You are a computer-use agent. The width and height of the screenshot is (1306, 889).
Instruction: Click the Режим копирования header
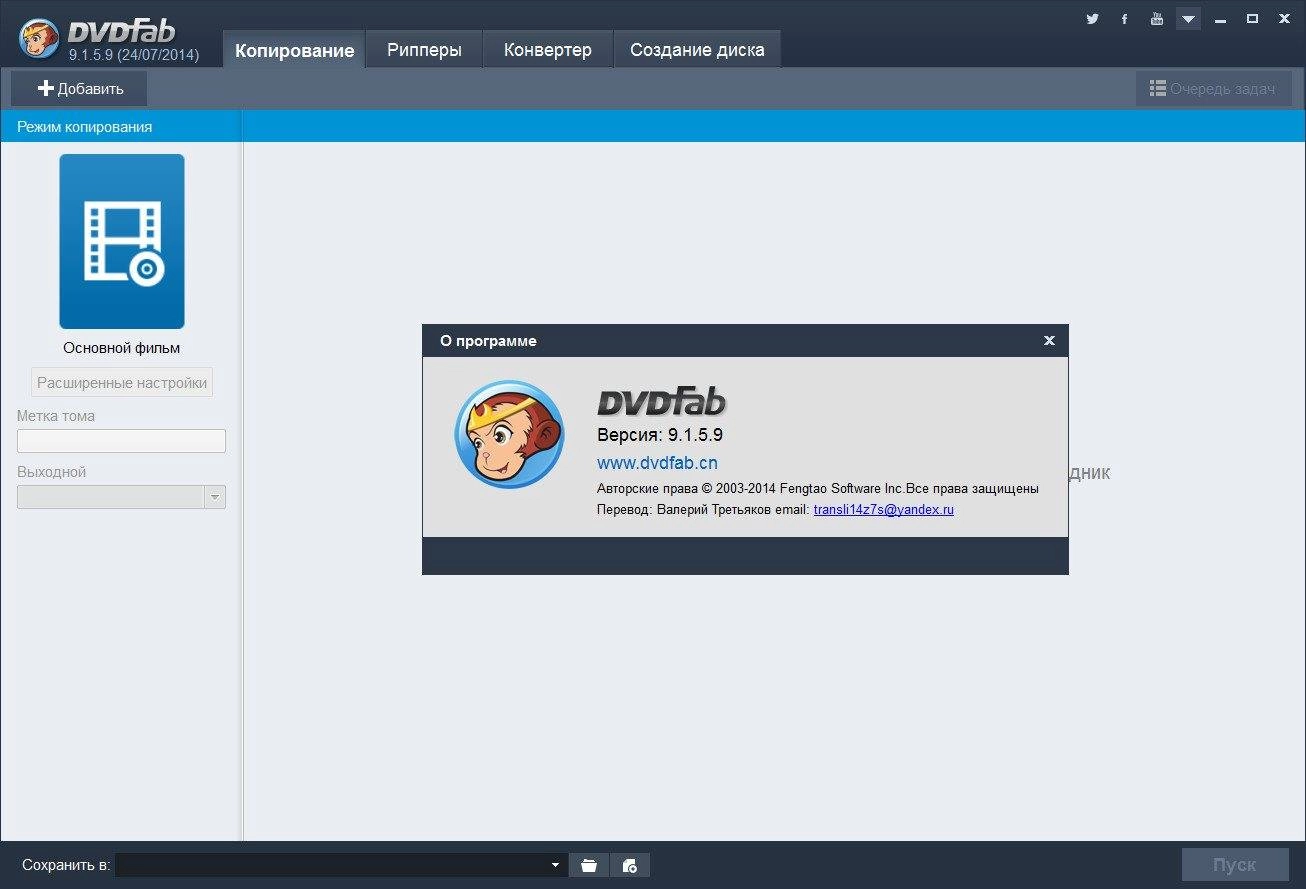click(x=84, y=126)
